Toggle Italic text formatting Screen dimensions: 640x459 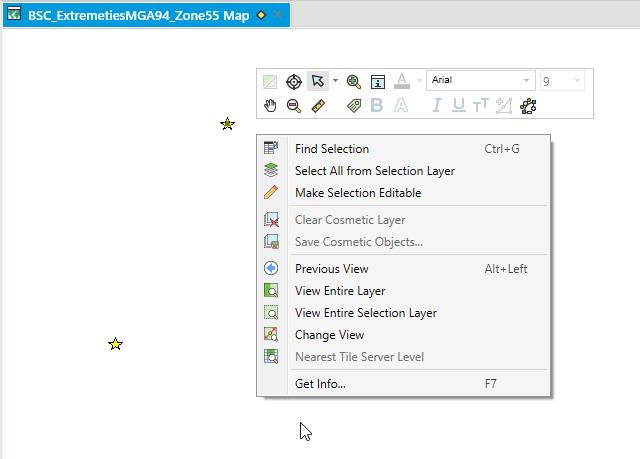pyautogui.click(x=437, y=105)
